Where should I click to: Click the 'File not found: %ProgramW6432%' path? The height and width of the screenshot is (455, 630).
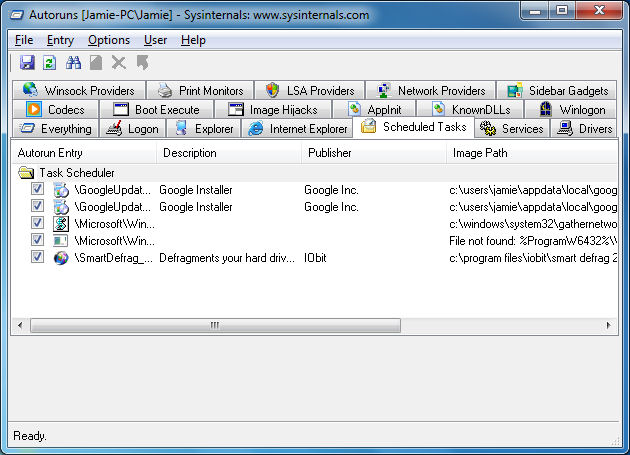[x=533, y=241]
